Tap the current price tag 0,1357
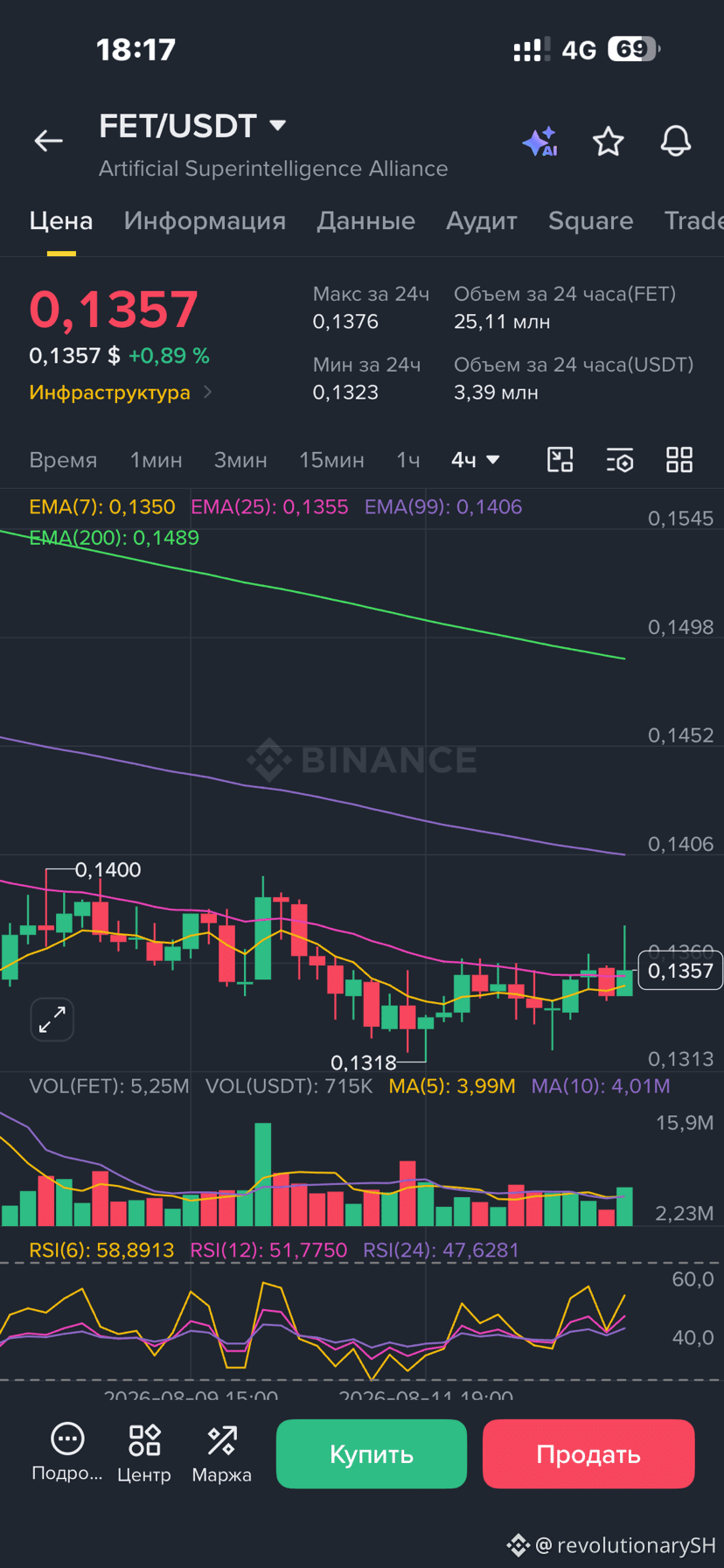This screenshot has width=724, height=1568. (x=680, y=971)
